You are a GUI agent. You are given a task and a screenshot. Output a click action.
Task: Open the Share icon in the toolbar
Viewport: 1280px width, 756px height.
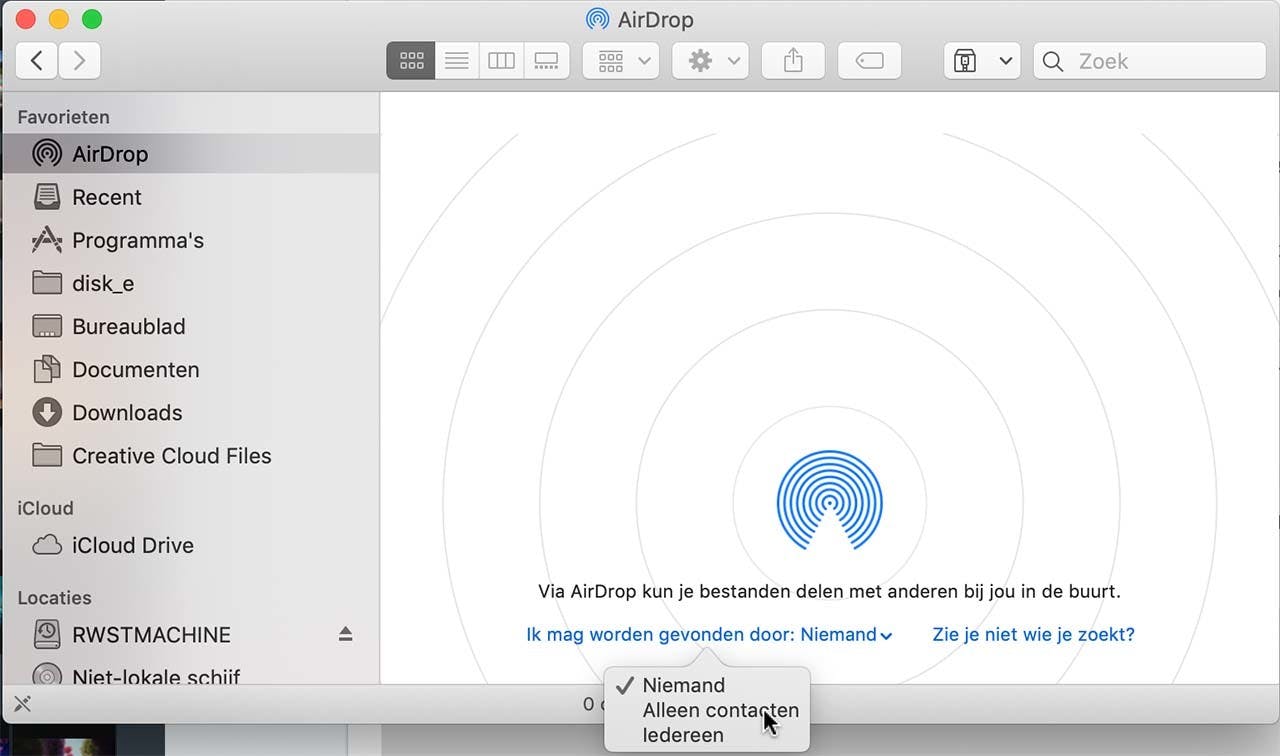point(793,60)
